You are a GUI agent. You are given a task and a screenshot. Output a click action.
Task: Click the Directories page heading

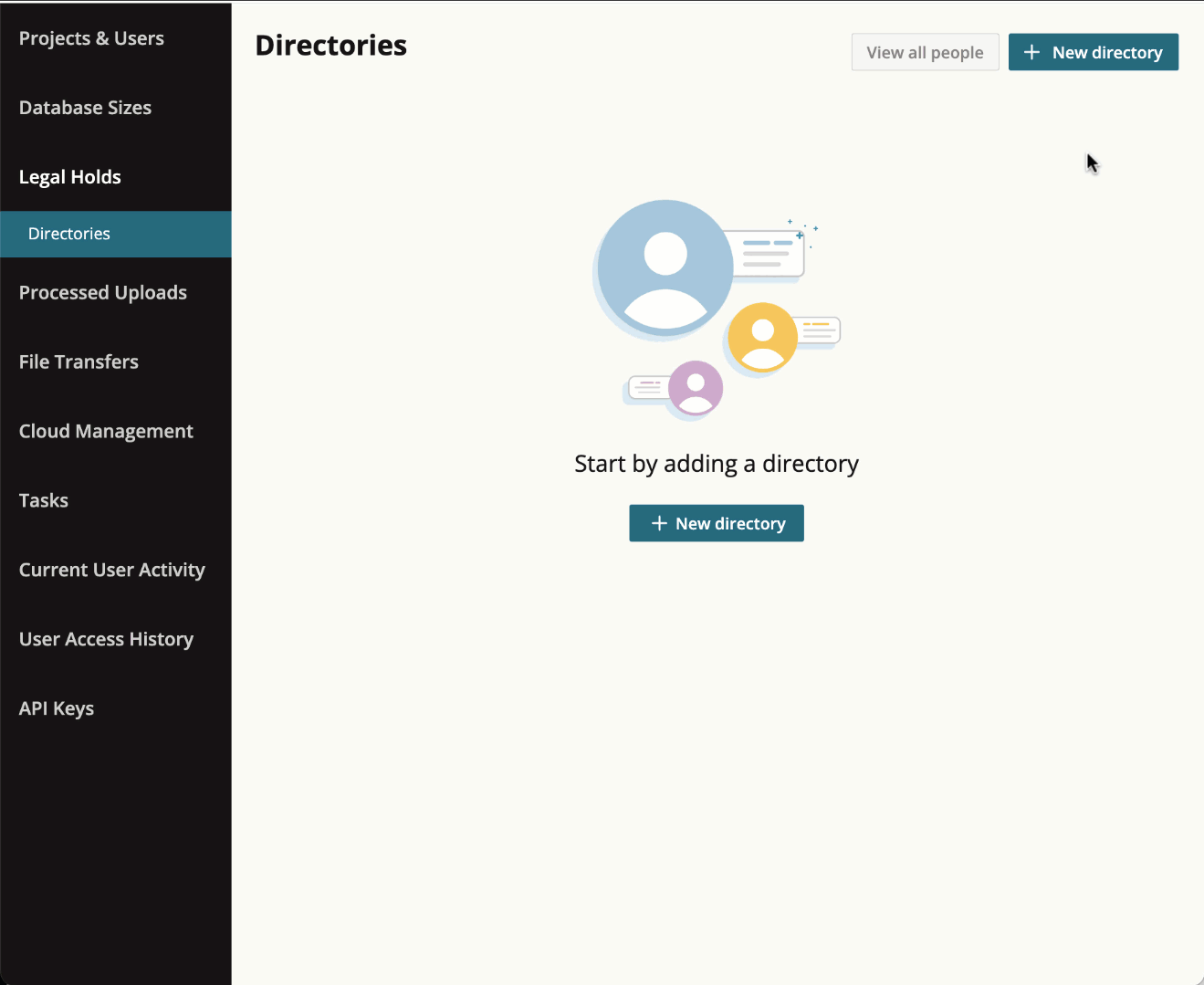(x=331, y=45)
